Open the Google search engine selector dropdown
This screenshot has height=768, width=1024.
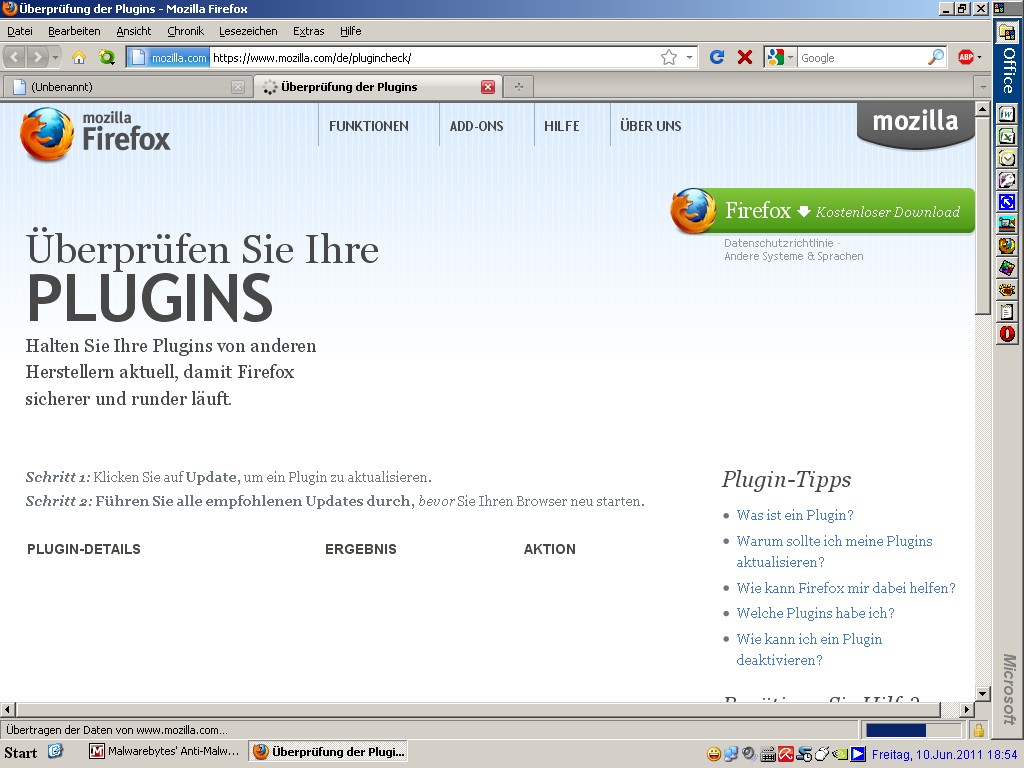tap(780, 57)
